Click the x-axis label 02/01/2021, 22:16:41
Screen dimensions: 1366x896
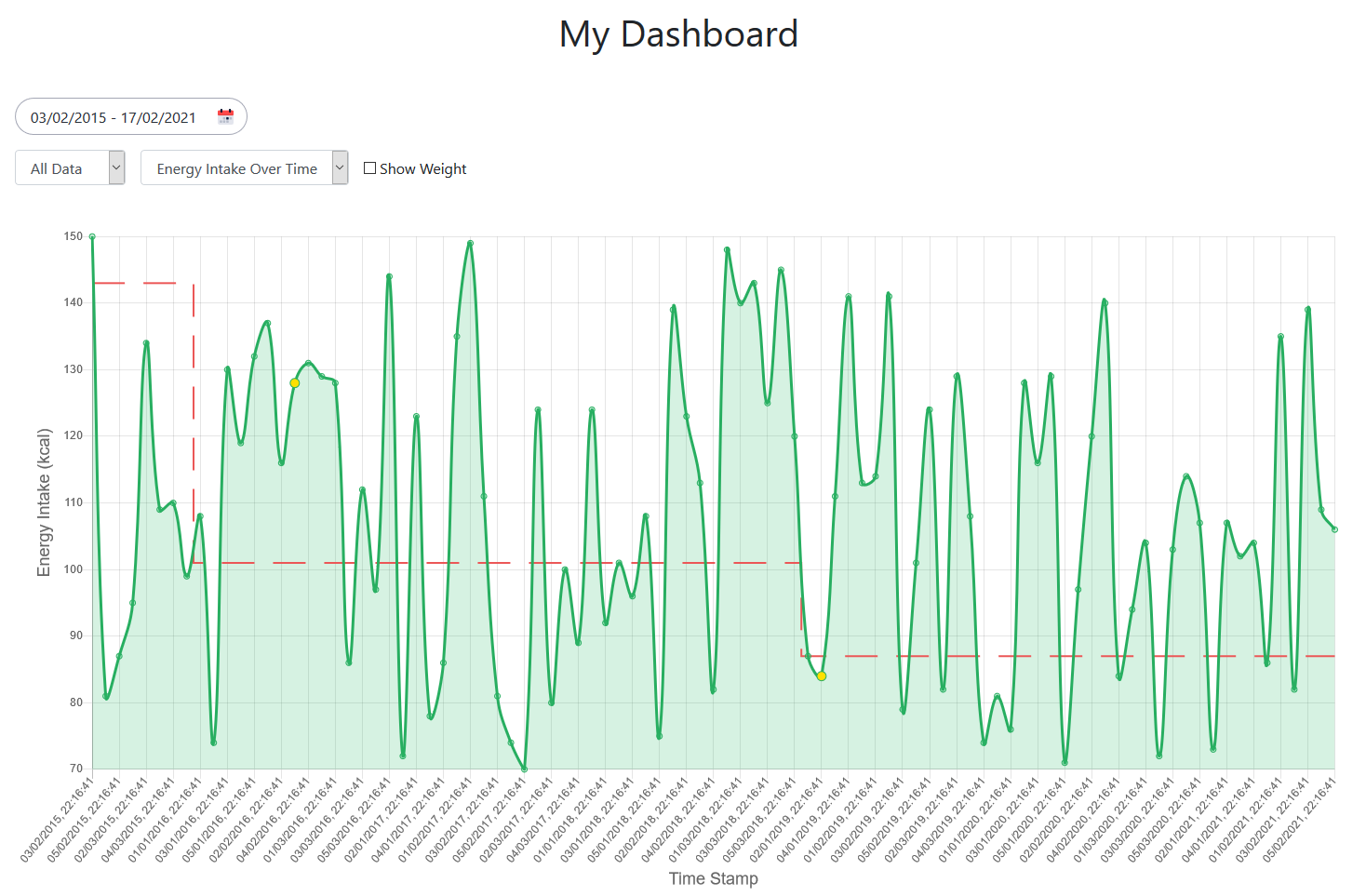pyautogui.click(x=1192, y=820)
